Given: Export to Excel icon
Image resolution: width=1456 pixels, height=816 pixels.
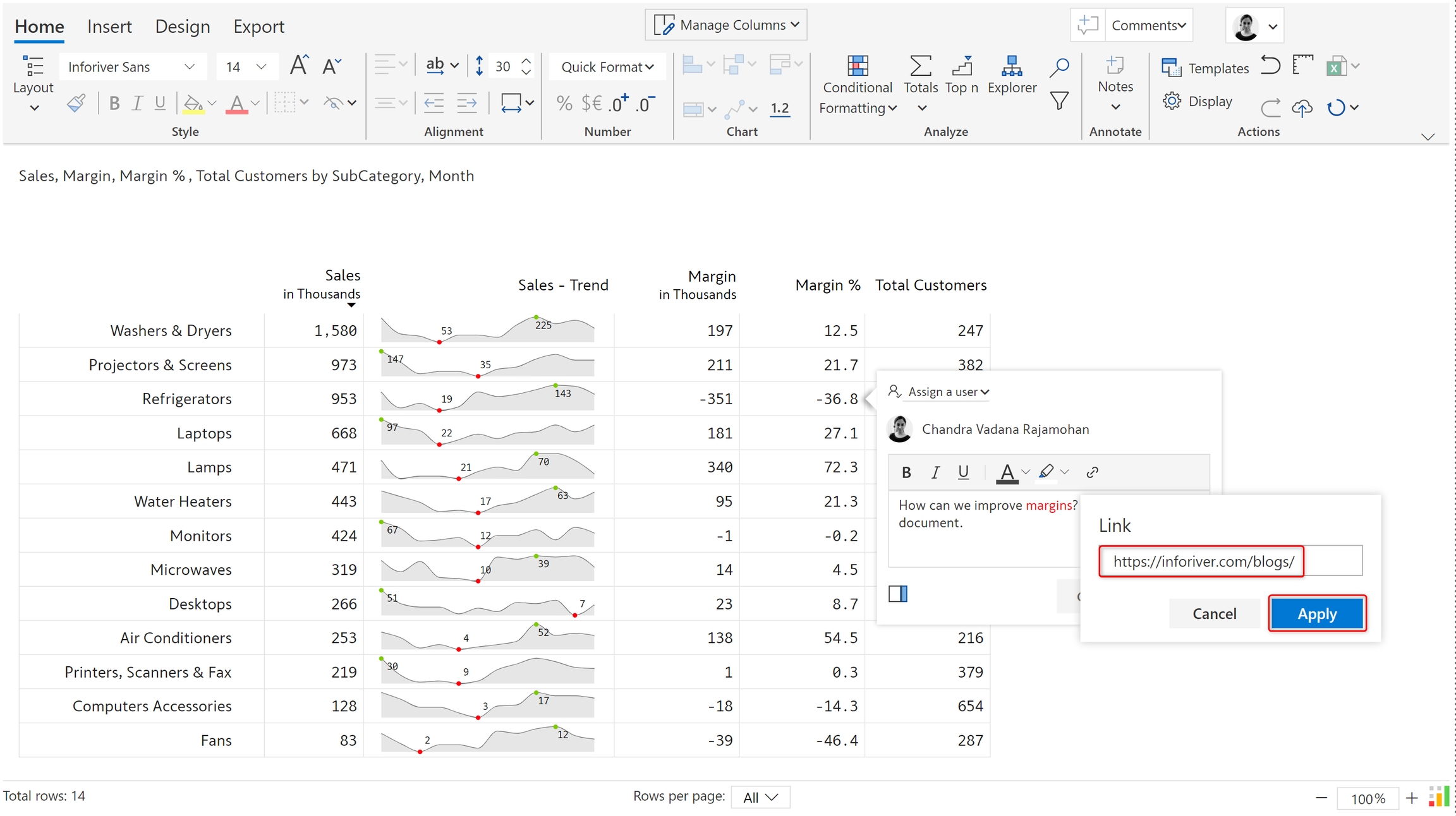Looking at the screenshot, I should coord(1335,66).
